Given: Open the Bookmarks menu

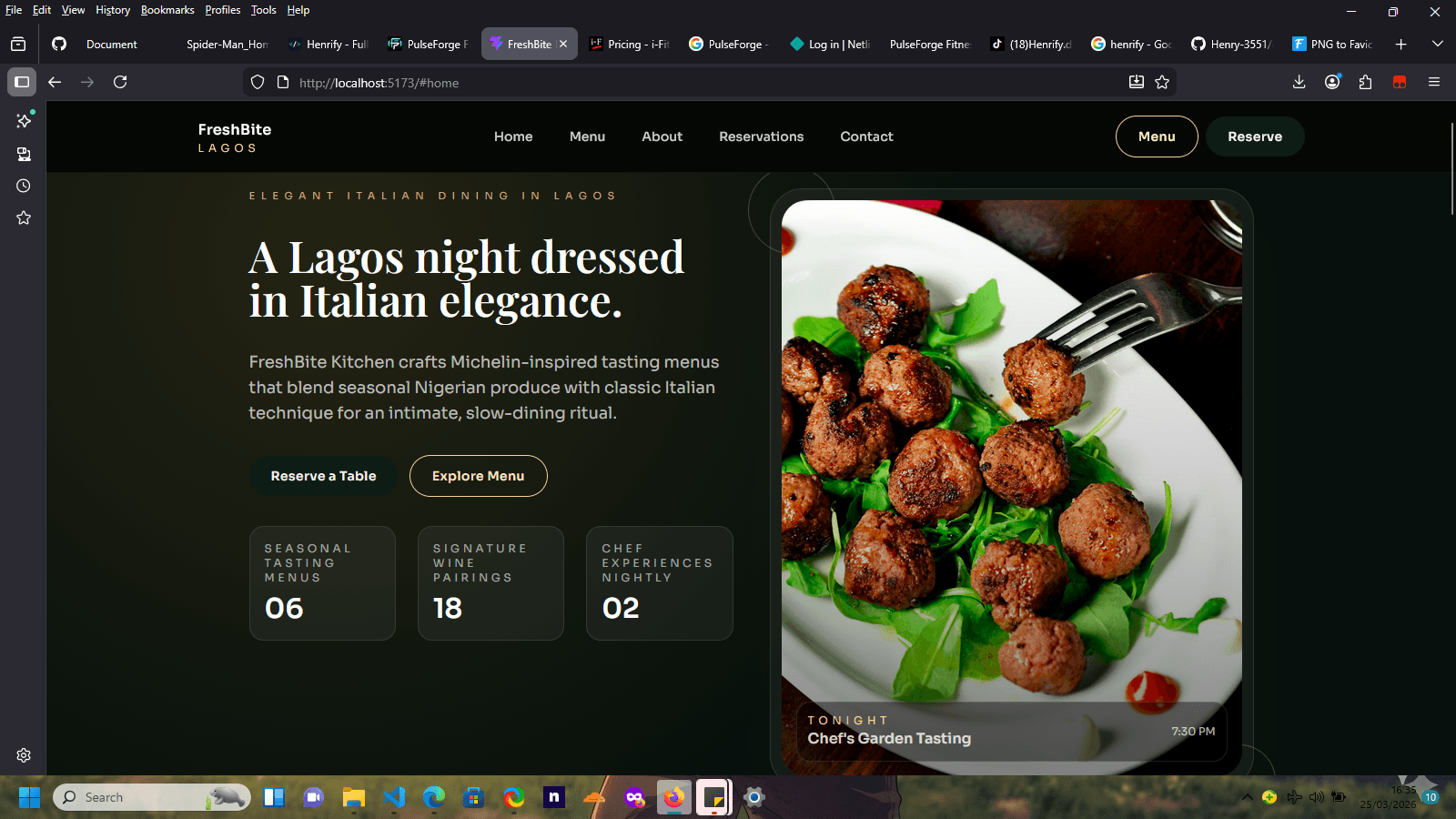Looking at the screenshot, I should (x=167, y=10).
